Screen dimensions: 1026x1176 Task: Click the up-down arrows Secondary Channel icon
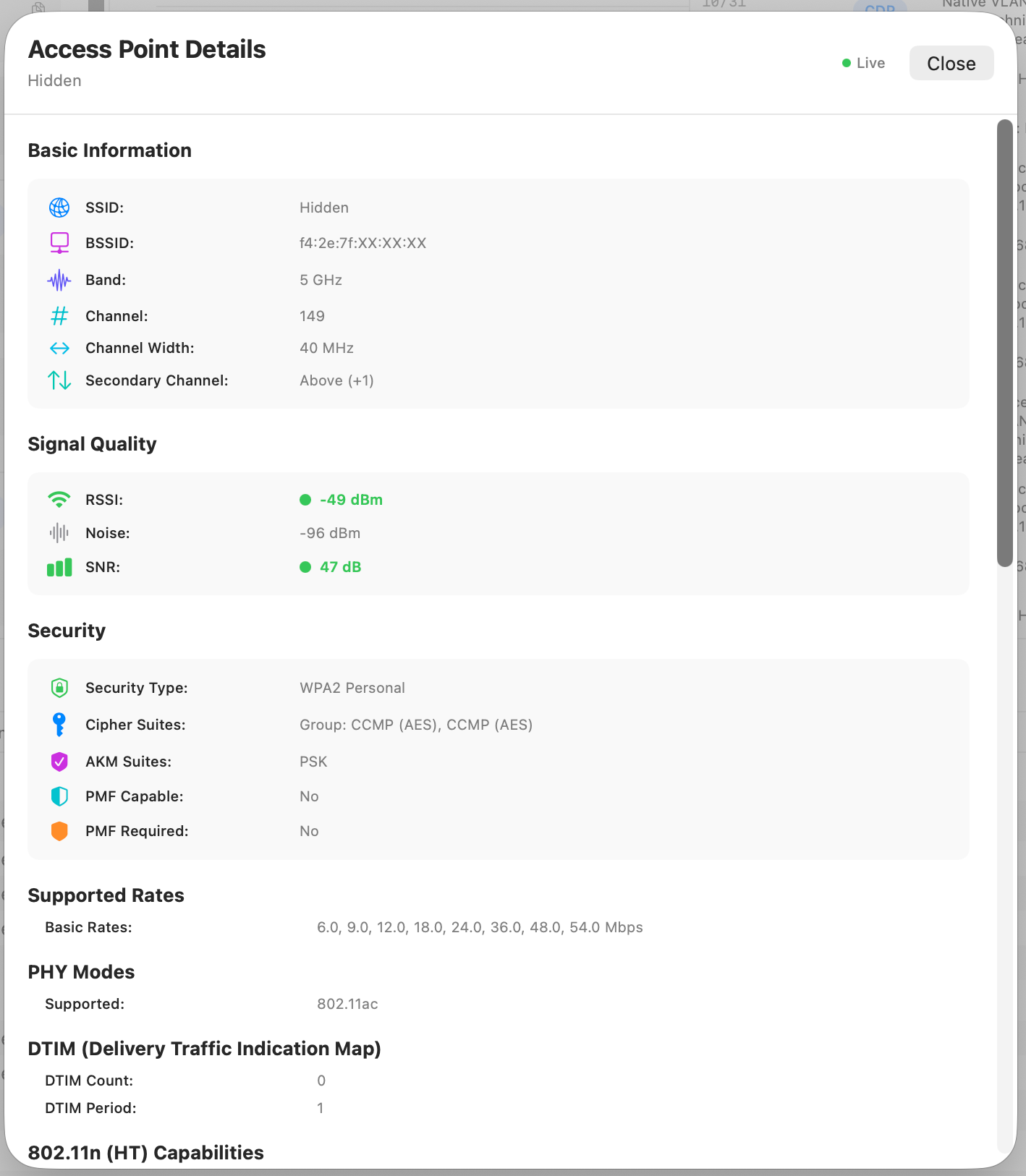point(59,380)
